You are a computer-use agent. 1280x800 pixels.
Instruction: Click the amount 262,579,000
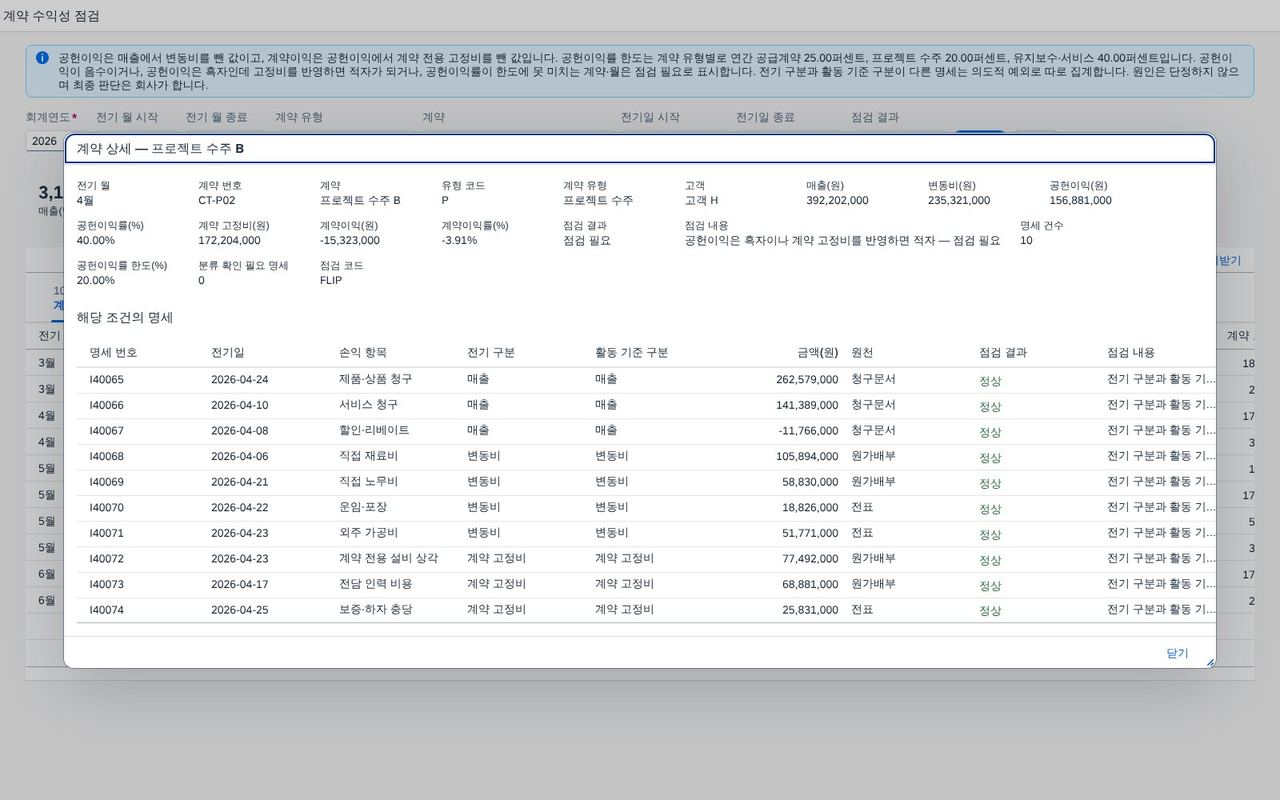(807, 380)
